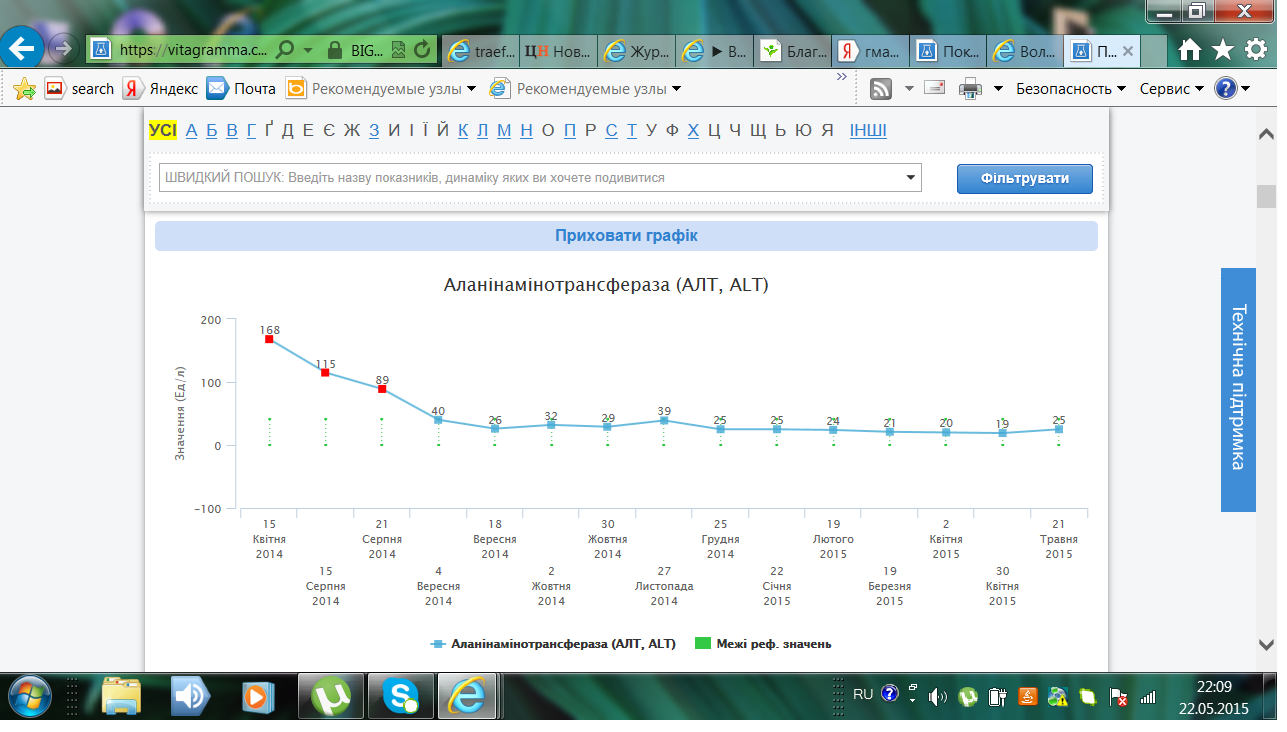
Task: Open the Яндекс favorite link
Action: pos(161,89)
